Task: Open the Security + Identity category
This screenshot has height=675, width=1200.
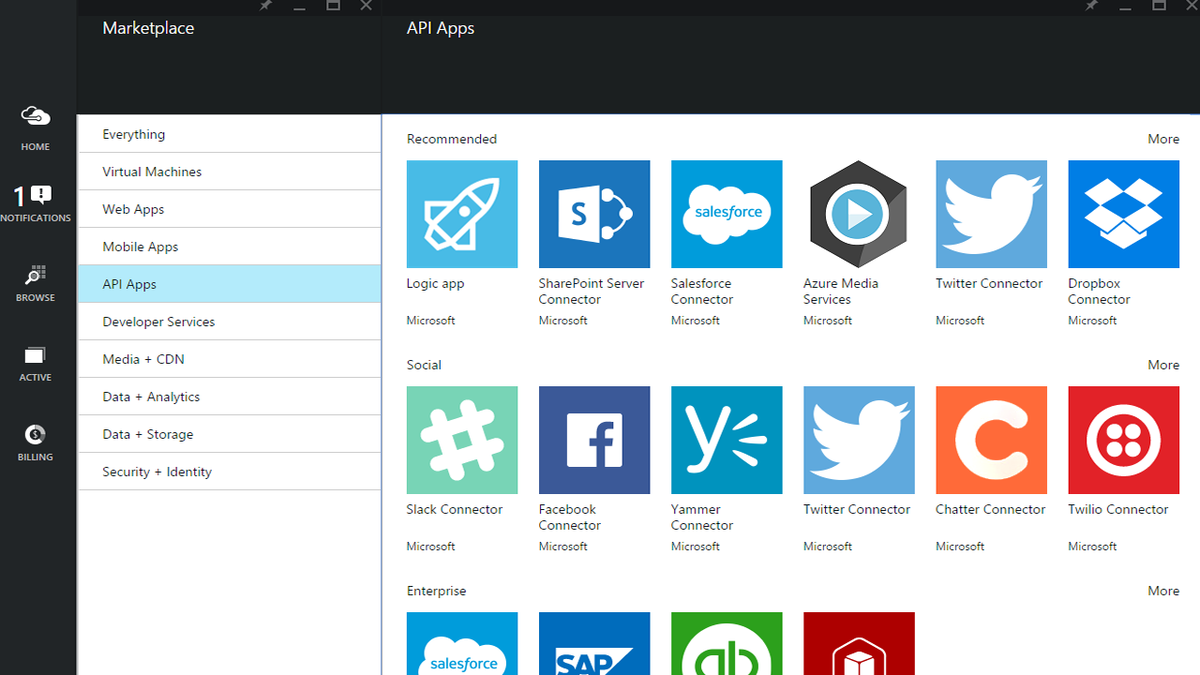Action: coord(229,472)
